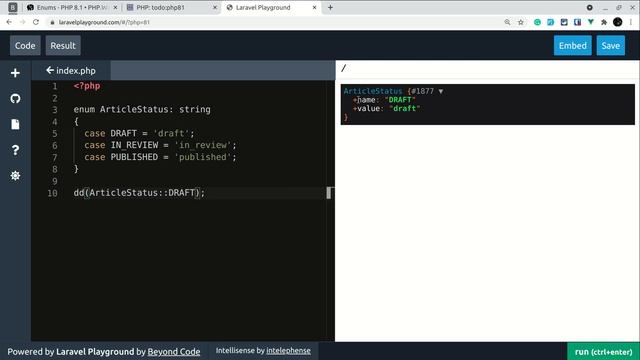This screenshot has height=360, width=640.
Task: Open the Beyond Code link
Action: click(x=173, y=351)
